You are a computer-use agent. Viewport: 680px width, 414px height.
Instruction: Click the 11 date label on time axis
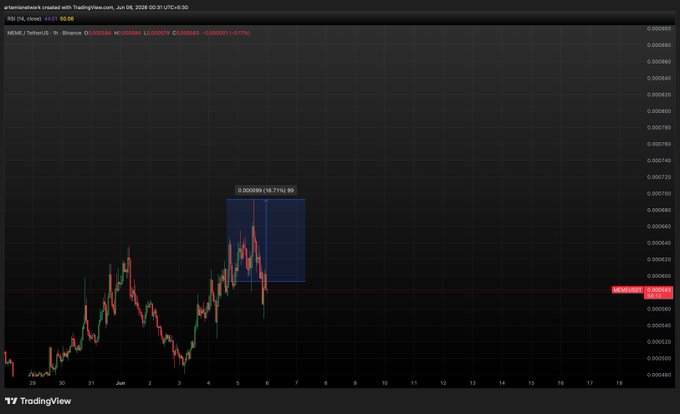(x=414, y=383)
